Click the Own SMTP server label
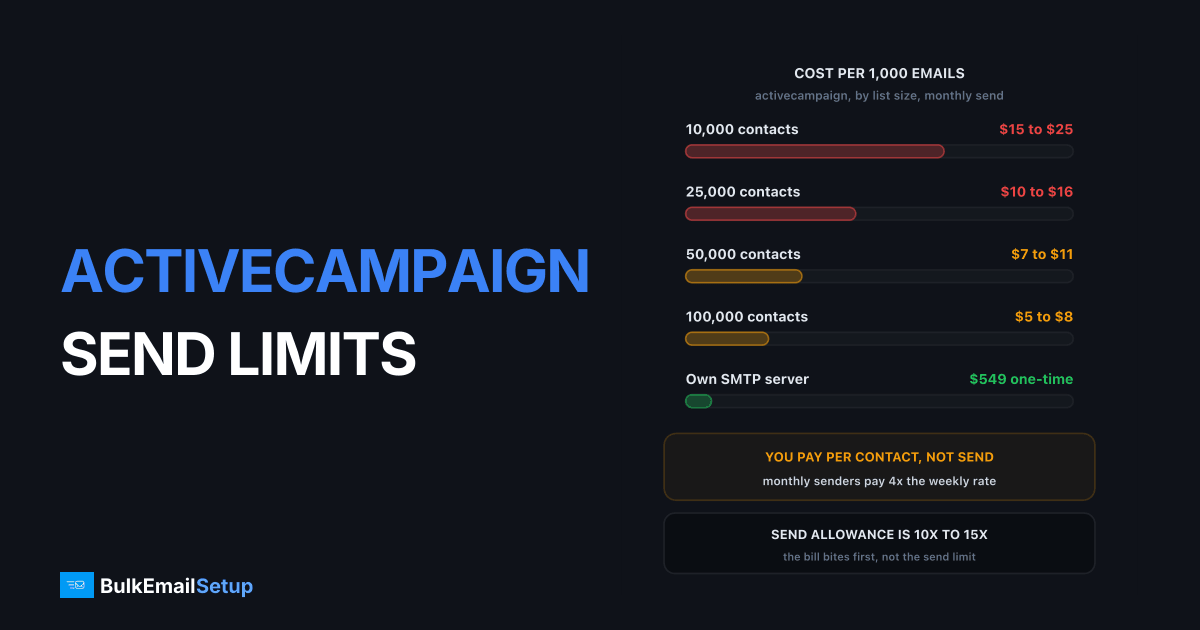The image size is (1200, 630). [747, 379]
